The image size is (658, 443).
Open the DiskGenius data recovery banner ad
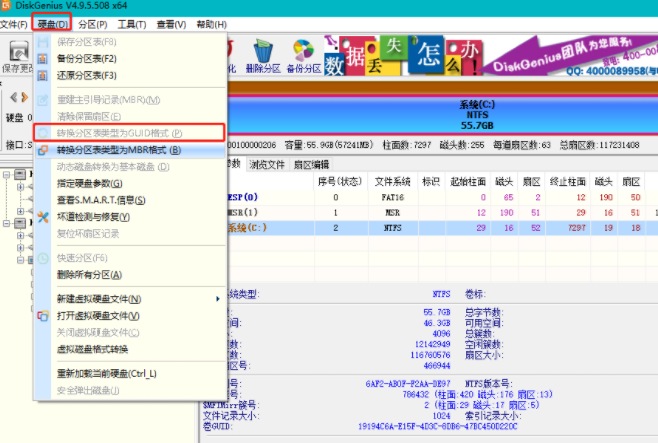pyautogui.click(x=490, y=55)
